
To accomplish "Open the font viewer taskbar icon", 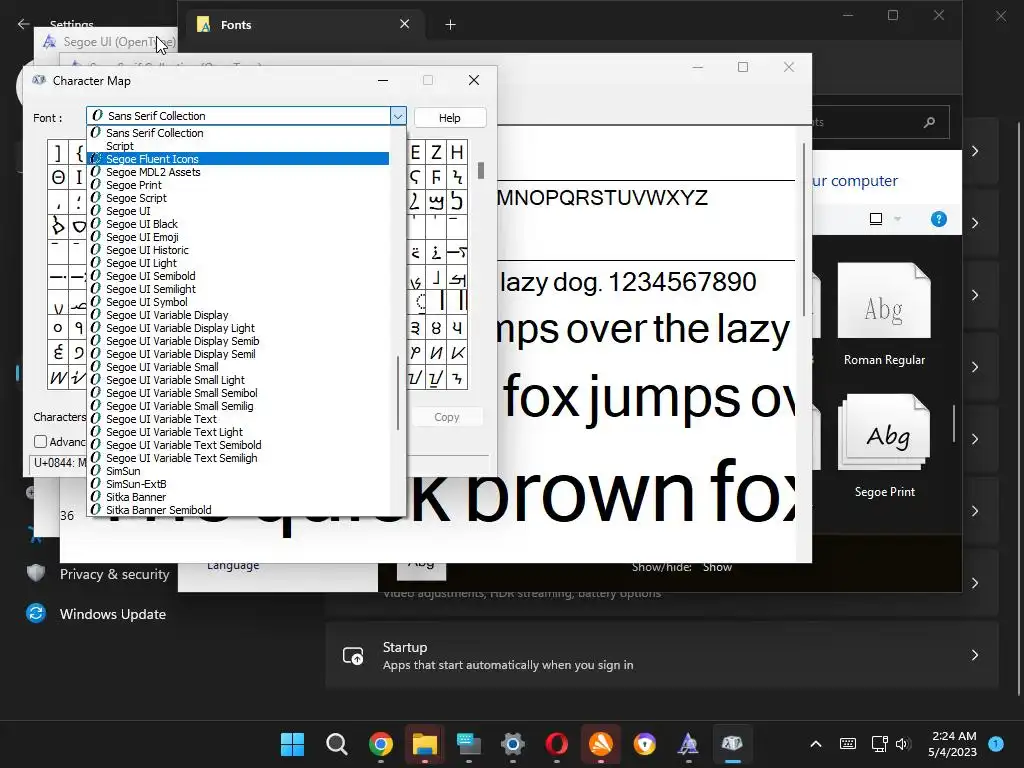I will click(x=688, y=744).
